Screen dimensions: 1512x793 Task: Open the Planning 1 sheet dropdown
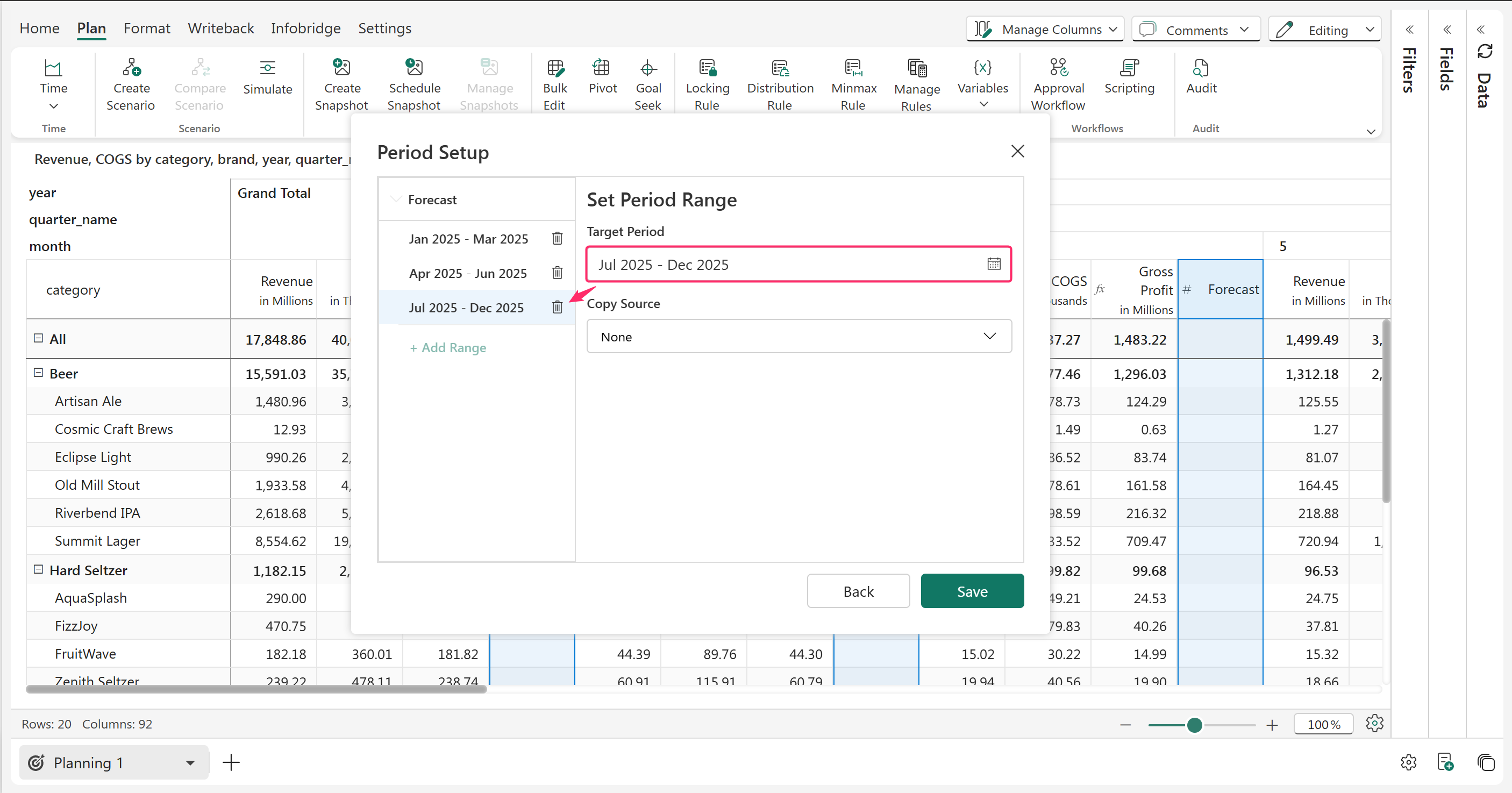[x=190, y=762]
